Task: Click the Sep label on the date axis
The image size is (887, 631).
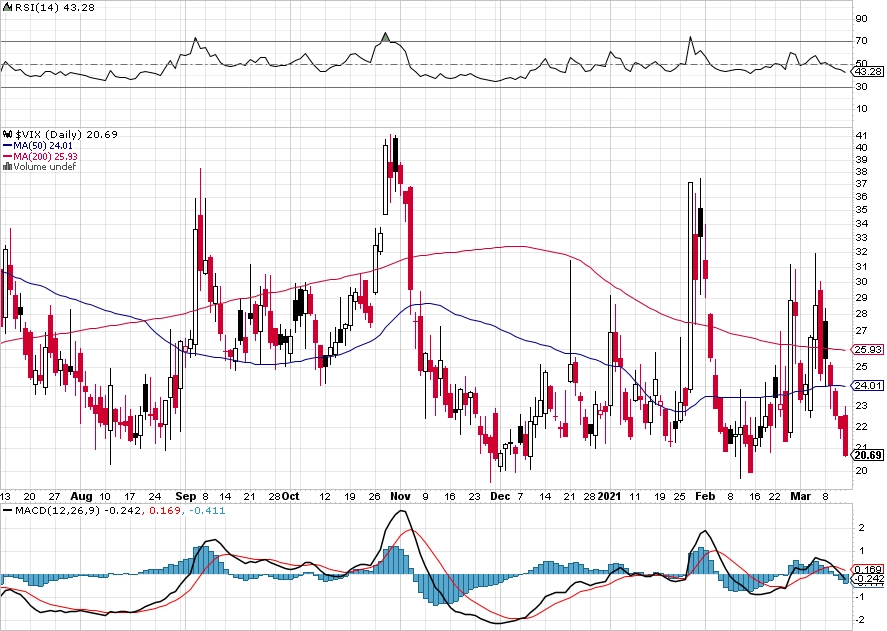Action: 186,496
